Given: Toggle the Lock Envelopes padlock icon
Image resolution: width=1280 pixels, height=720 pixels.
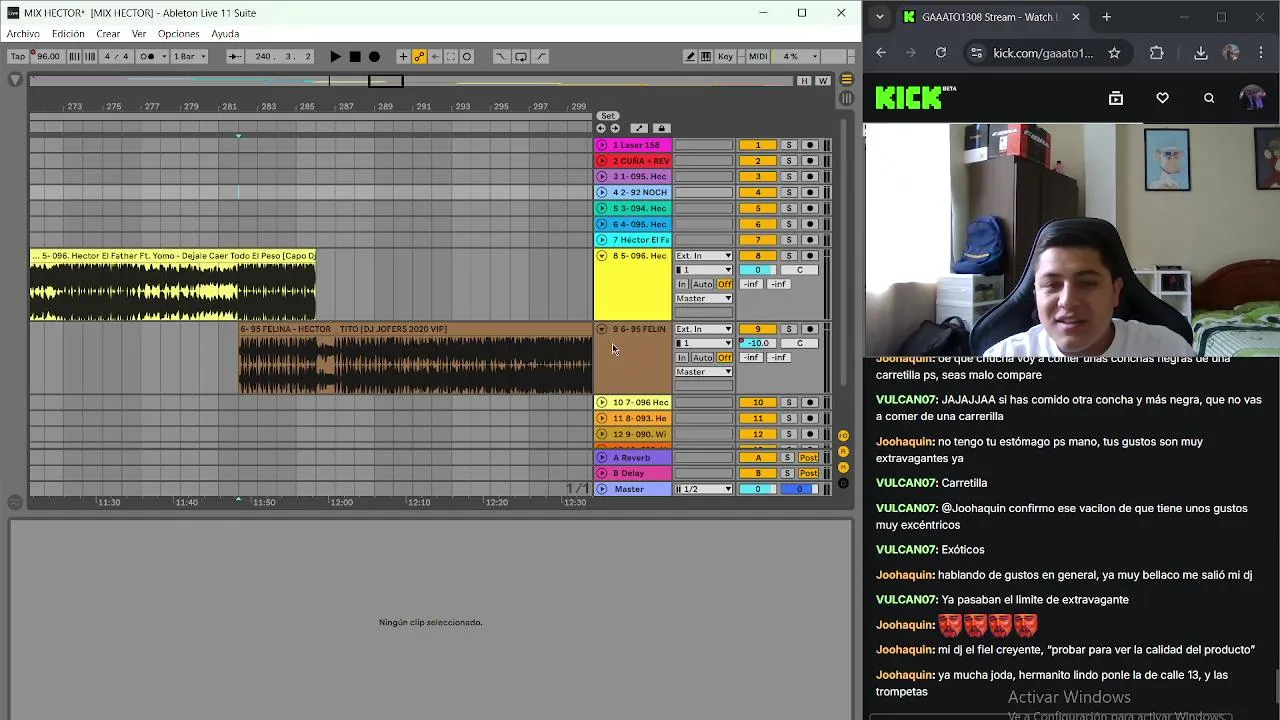Looking at the screenshot, I should click(661, 128).
